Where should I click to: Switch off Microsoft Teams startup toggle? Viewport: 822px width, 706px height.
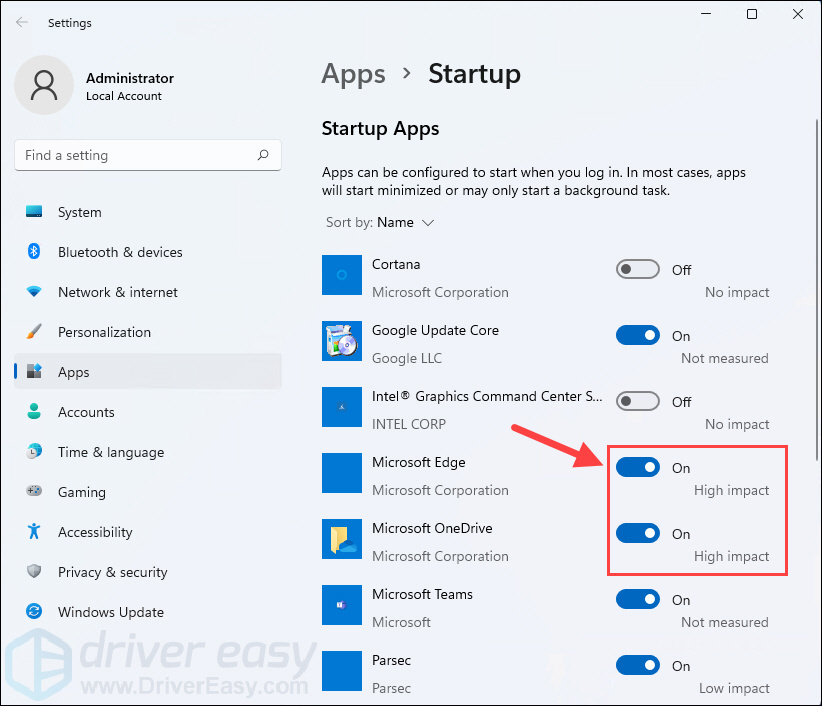point(637,600)
